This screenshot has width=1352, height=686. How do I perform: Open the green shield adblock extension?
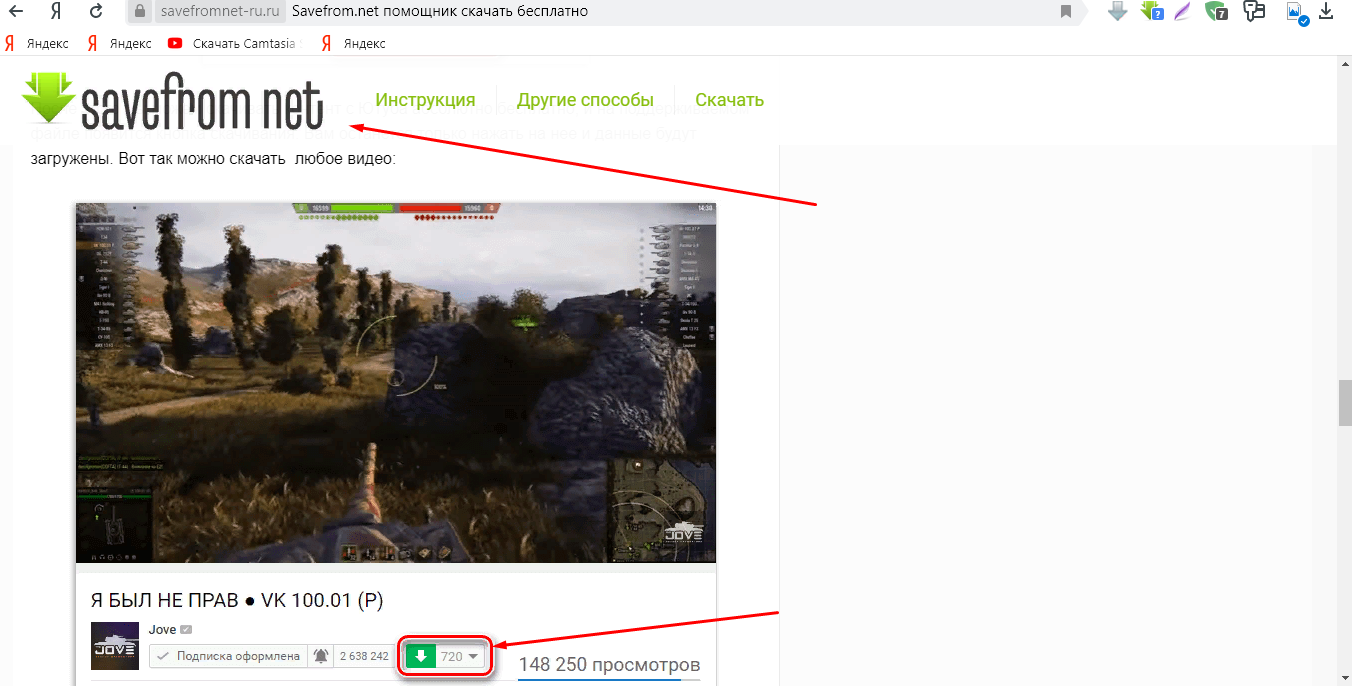pos(1216,12)
